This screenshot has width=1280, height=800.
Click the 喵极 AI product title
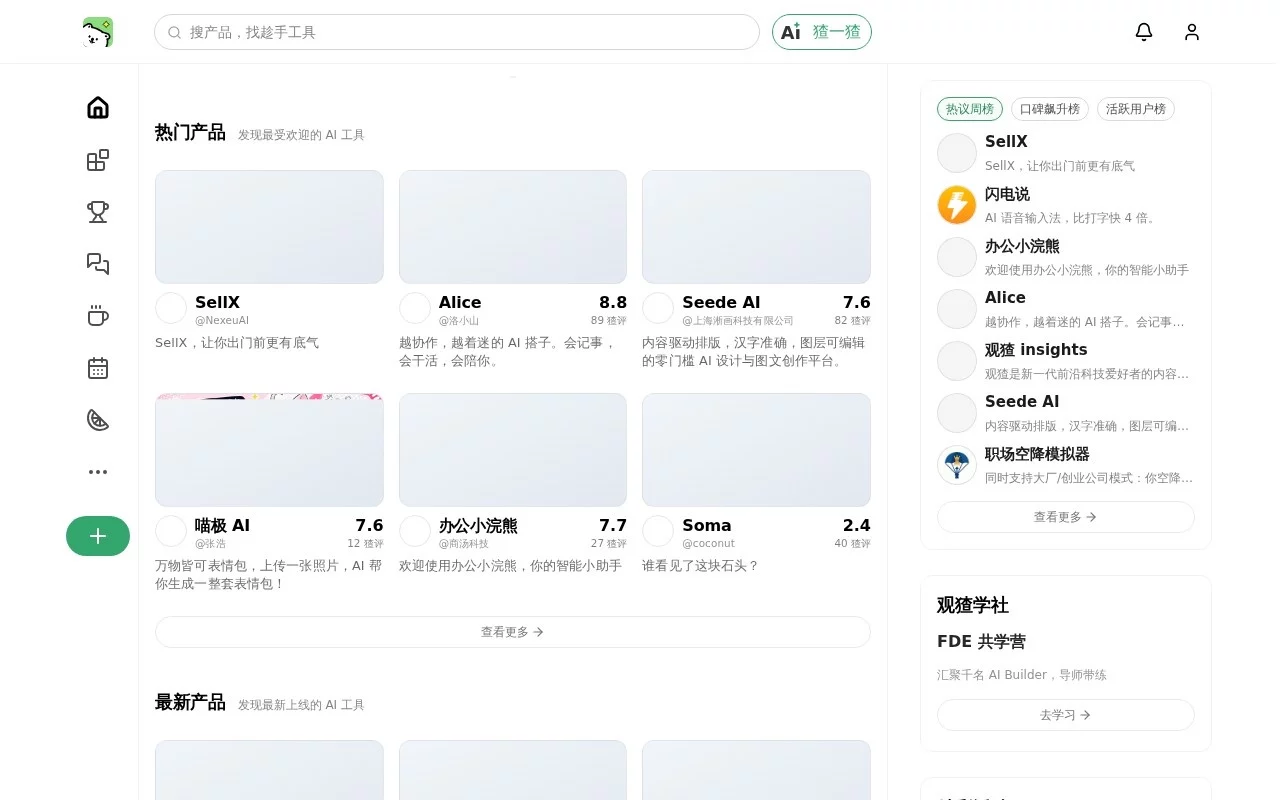click(222, 525)
